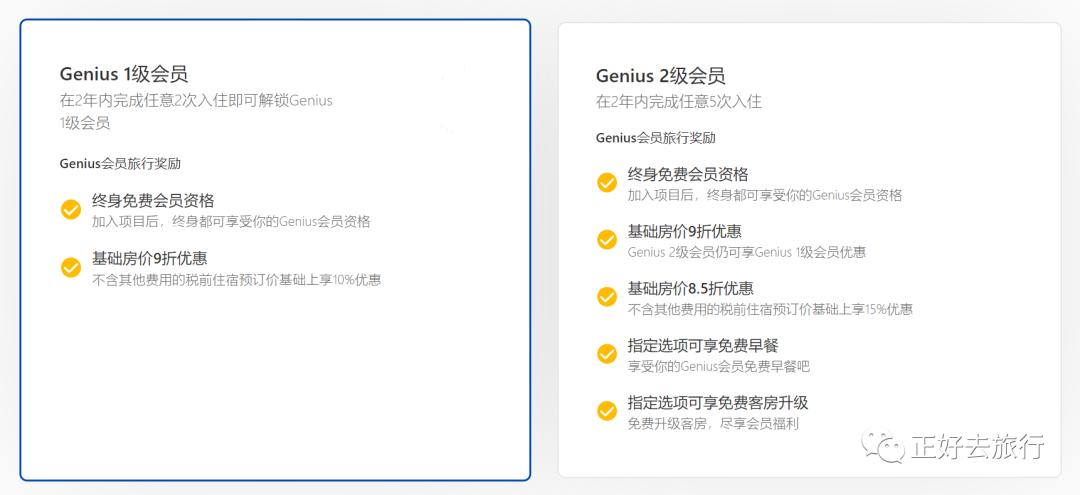Viewport: 1080px width, 495px height.
Task: Click 在2年内完成任意5次入住 description
Action: (678, 102)
